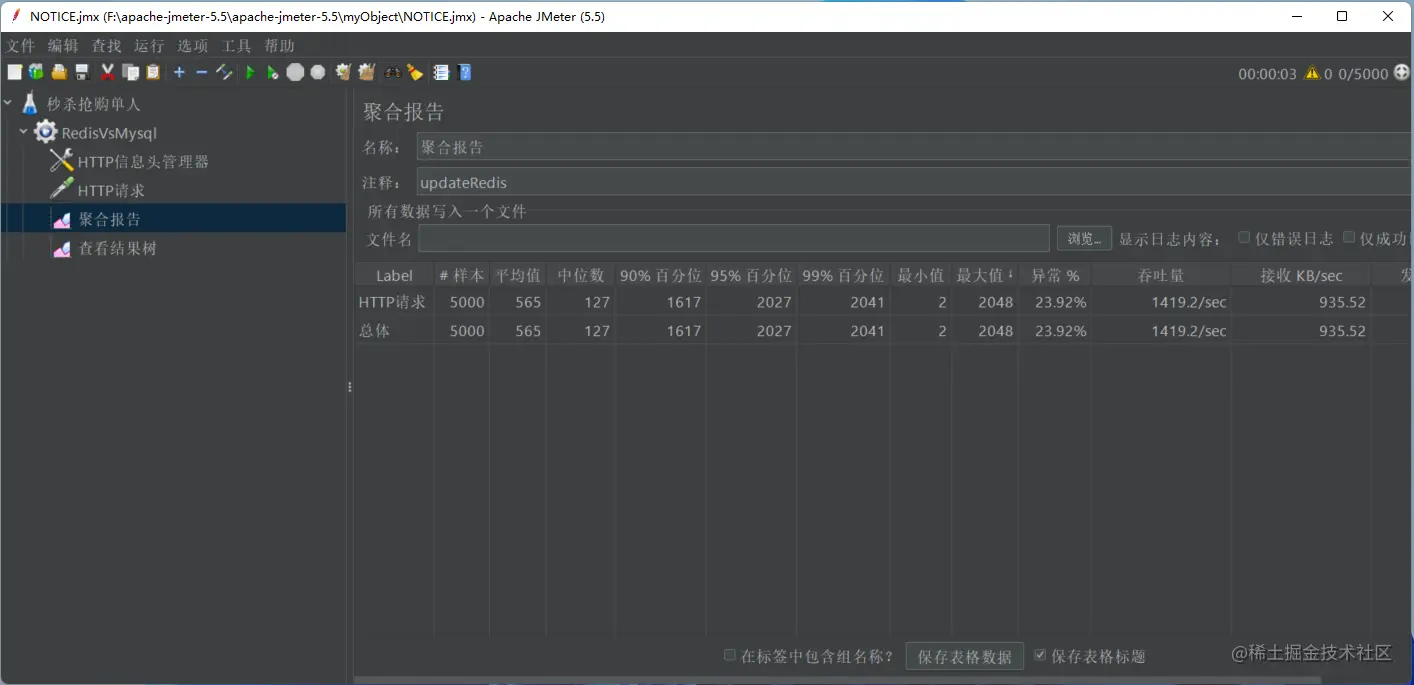Click the flask icon of 秒杀抢购单人

coord(30,103)
